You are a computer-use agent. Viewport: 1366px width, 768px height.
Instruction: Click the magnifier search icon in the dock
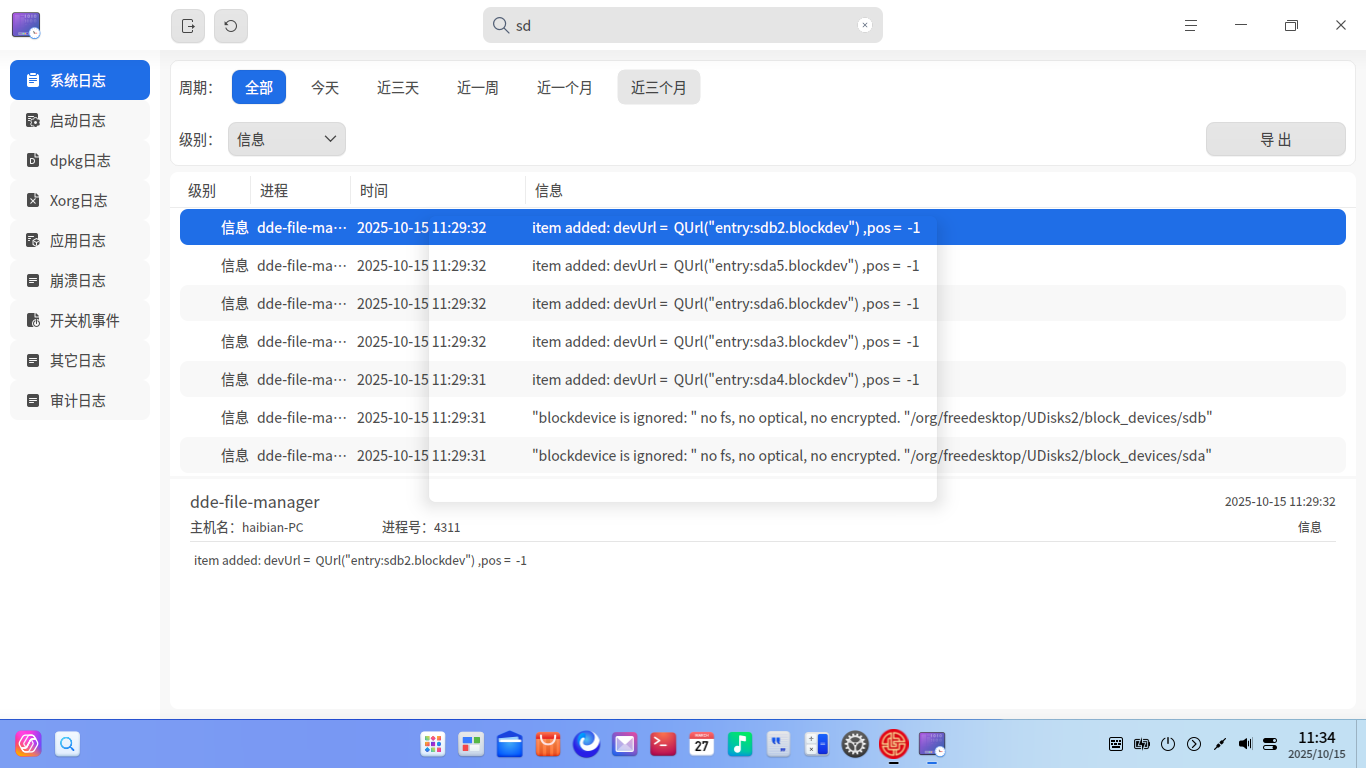(67, 744)
